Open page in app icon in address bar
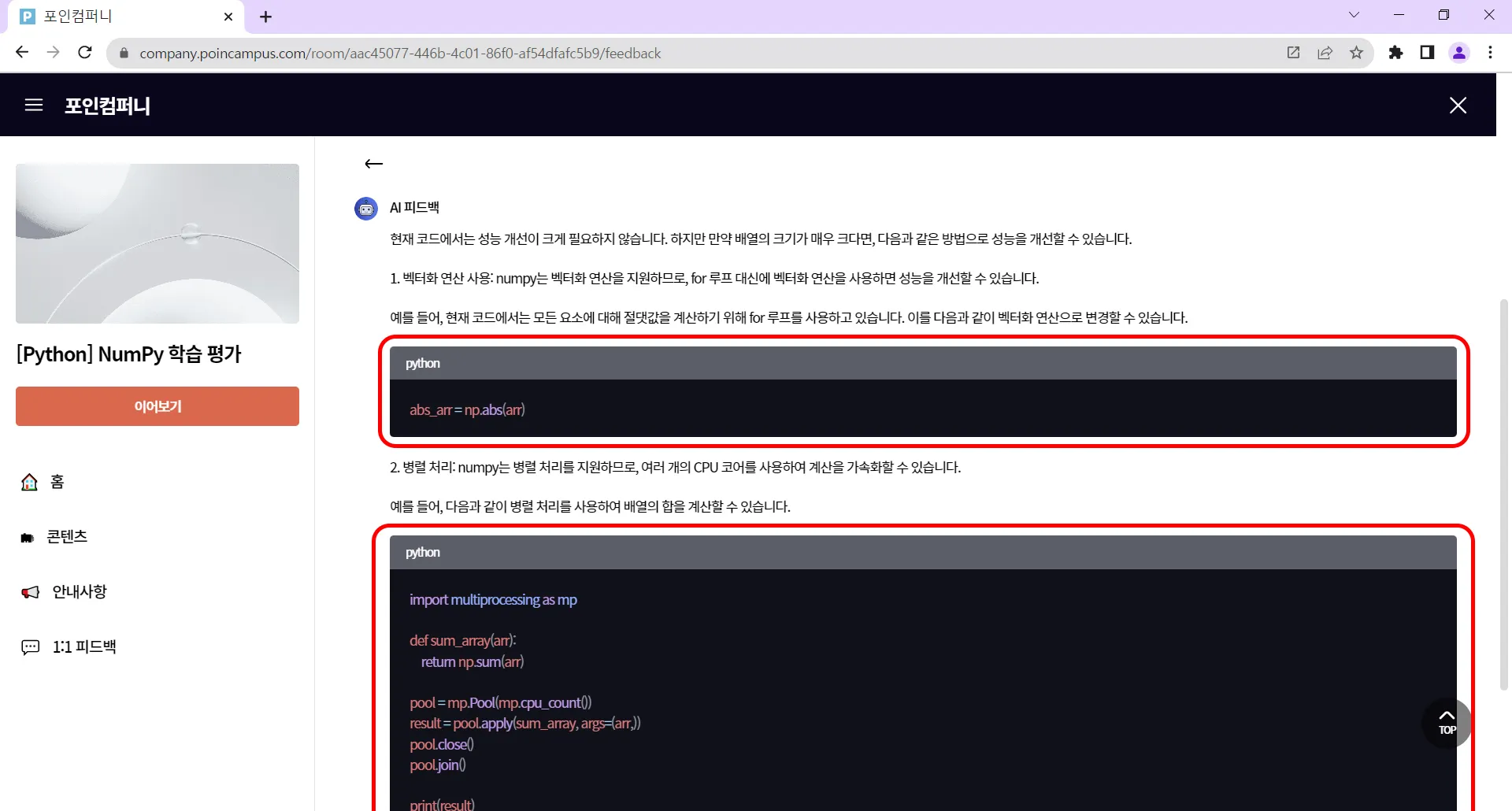 pyautogui.click(x=1293, y=53)
